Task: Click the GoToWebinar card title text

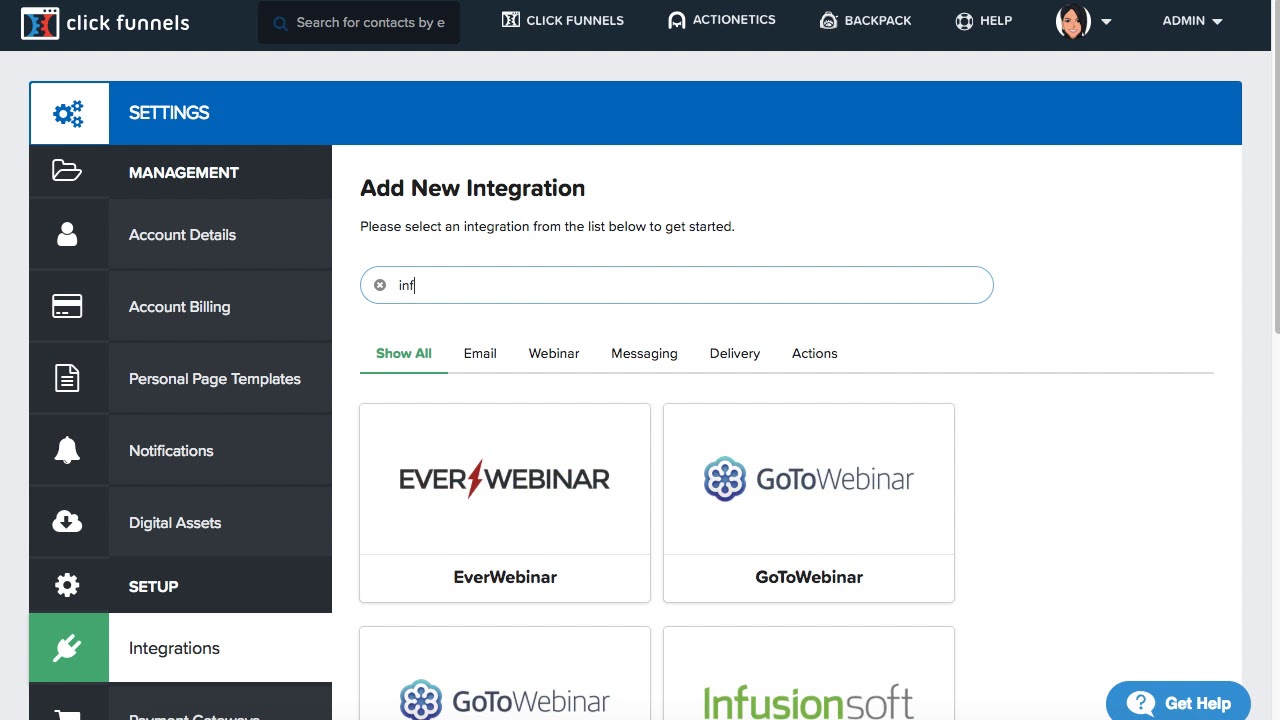Action: 809,577
